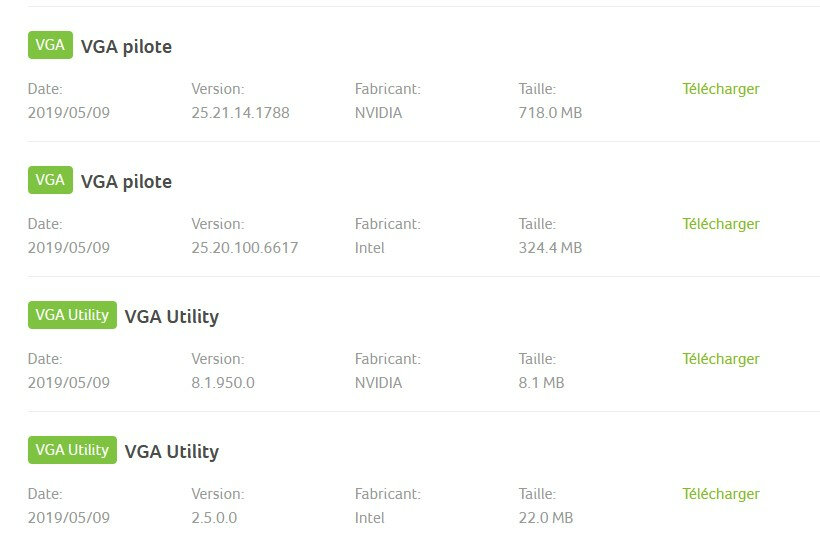
Task: Open the VGA pilote title for Intel driver
Action: [x=126, y=182]
